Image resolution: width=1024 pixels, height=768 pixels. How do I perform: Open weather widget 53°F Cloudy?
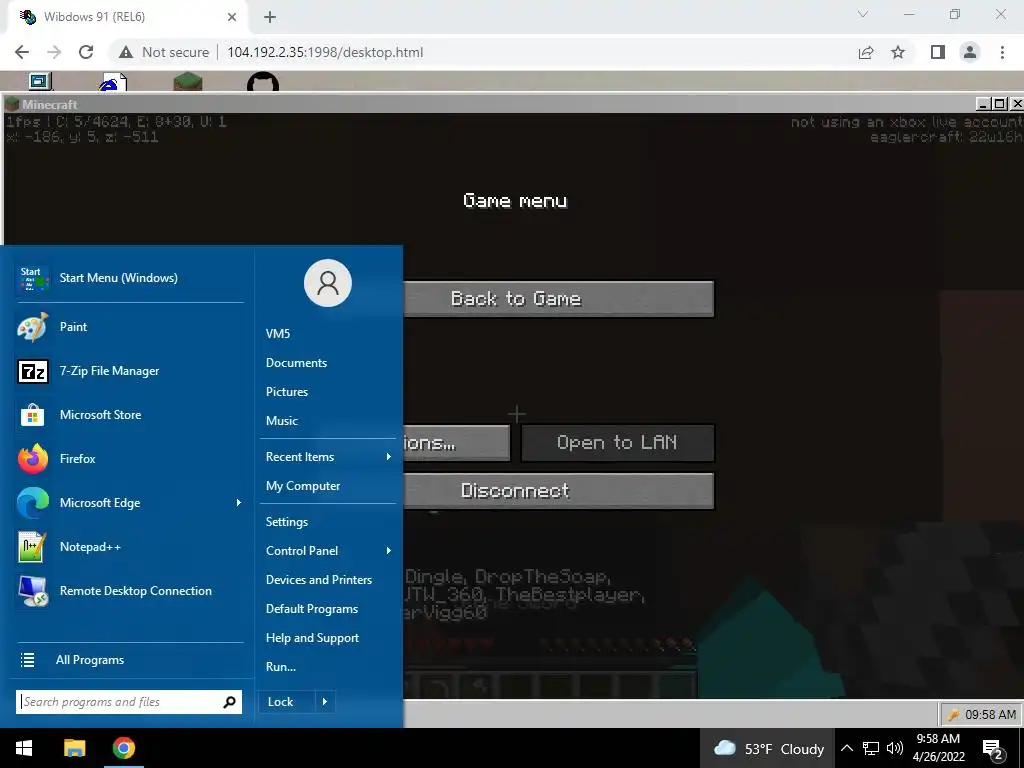769,748
